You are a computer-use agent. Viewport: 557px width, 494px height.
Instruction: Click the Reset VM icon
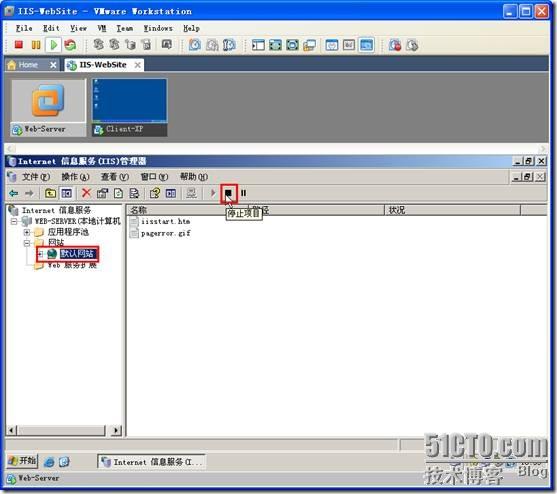[x=70, y=45]
